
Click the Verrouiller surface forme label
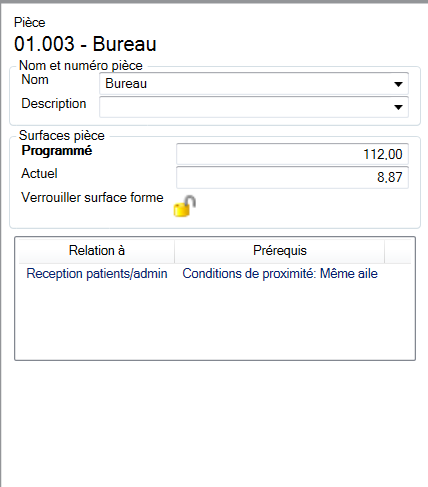pos(92,198)
